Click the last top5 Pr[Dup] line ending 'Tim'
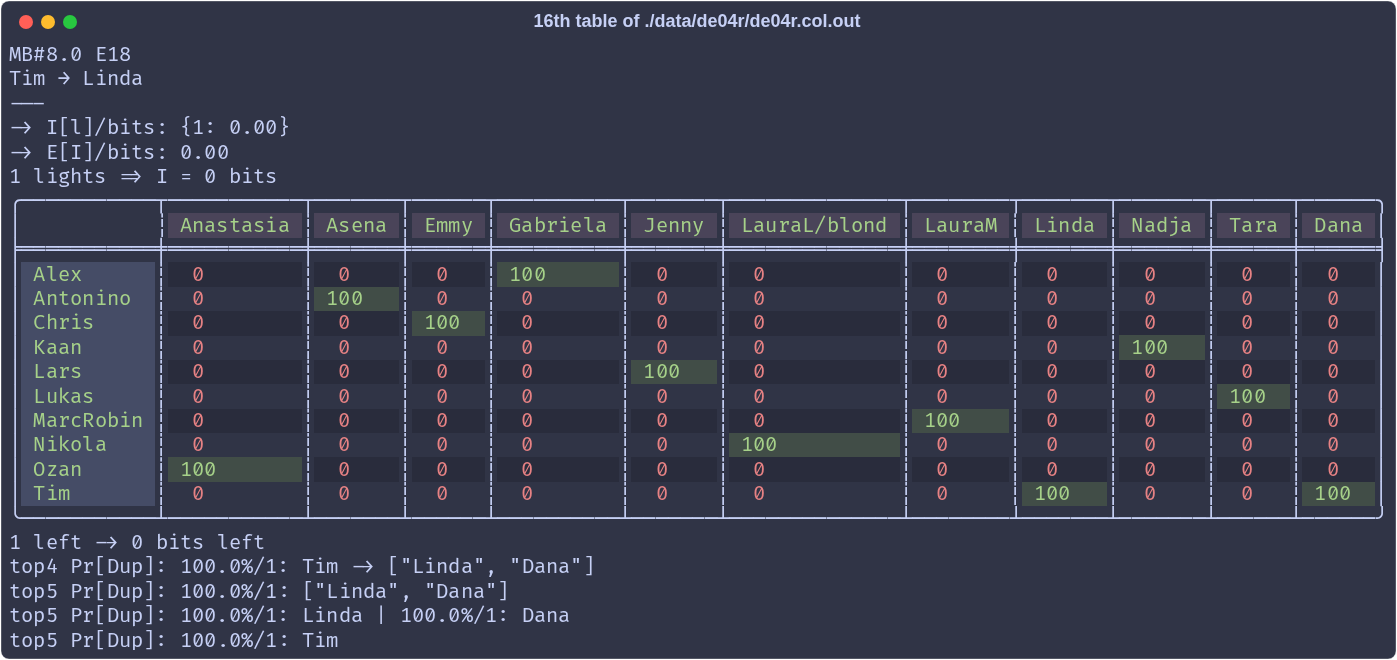The width and height of the screenshot is (1397, 660). [x=174, y=640]
